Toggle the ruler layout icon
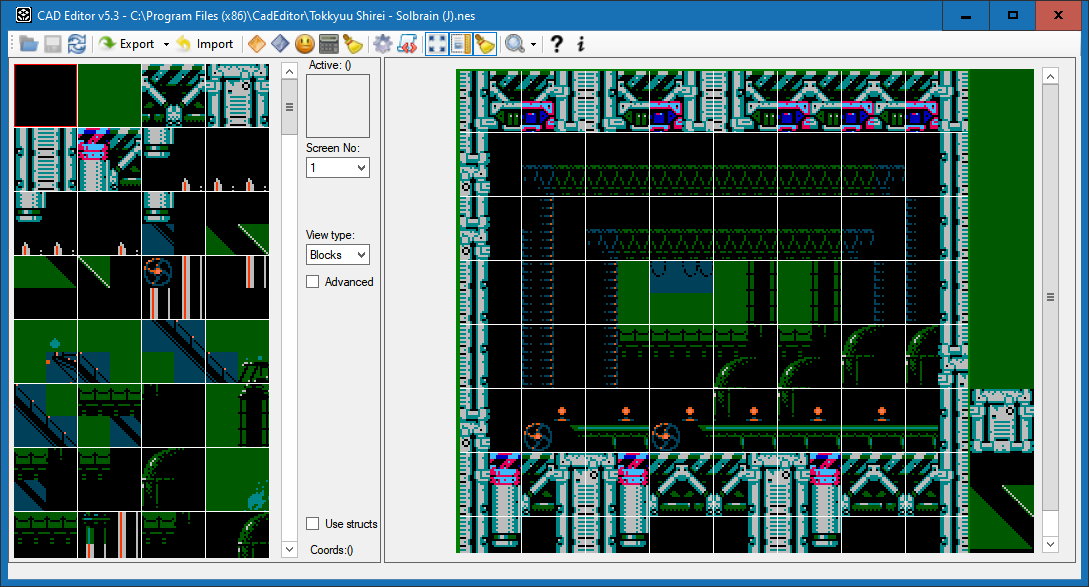Screen dimensions: 1089x587 coord(460,44)
